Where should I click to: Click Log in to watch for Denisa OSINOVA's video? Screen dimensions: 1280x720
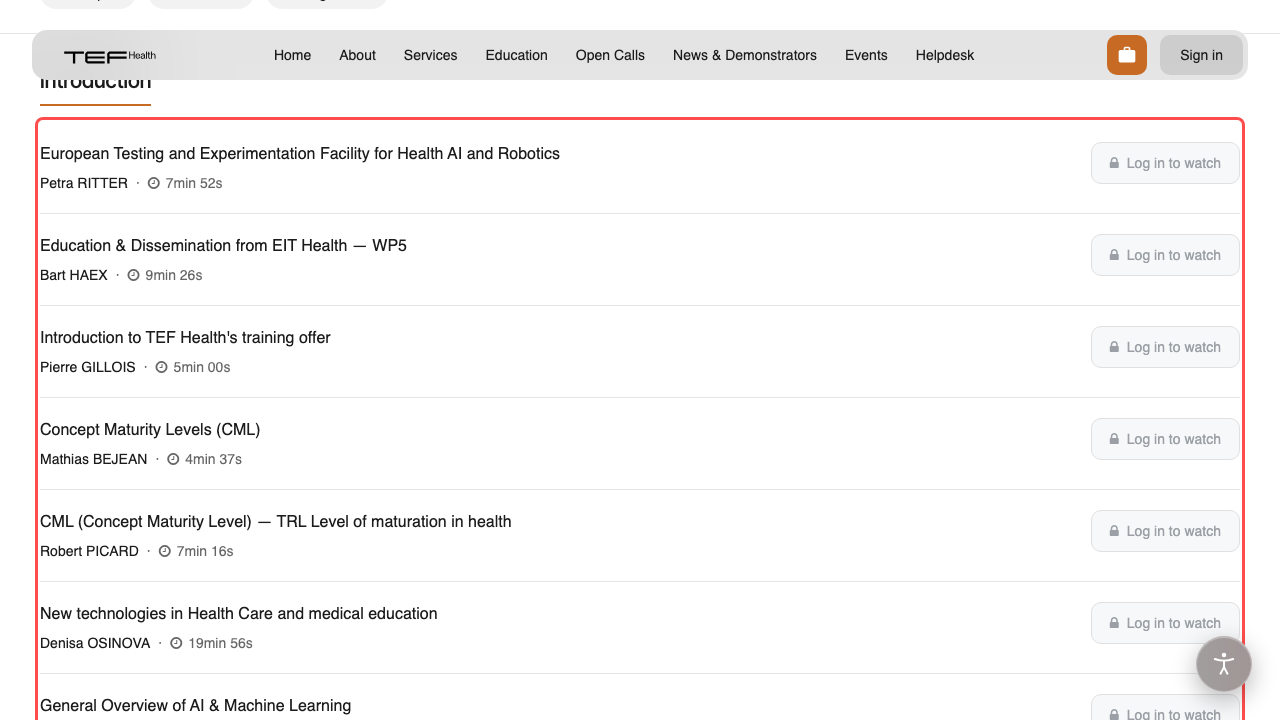[1165, 623]
